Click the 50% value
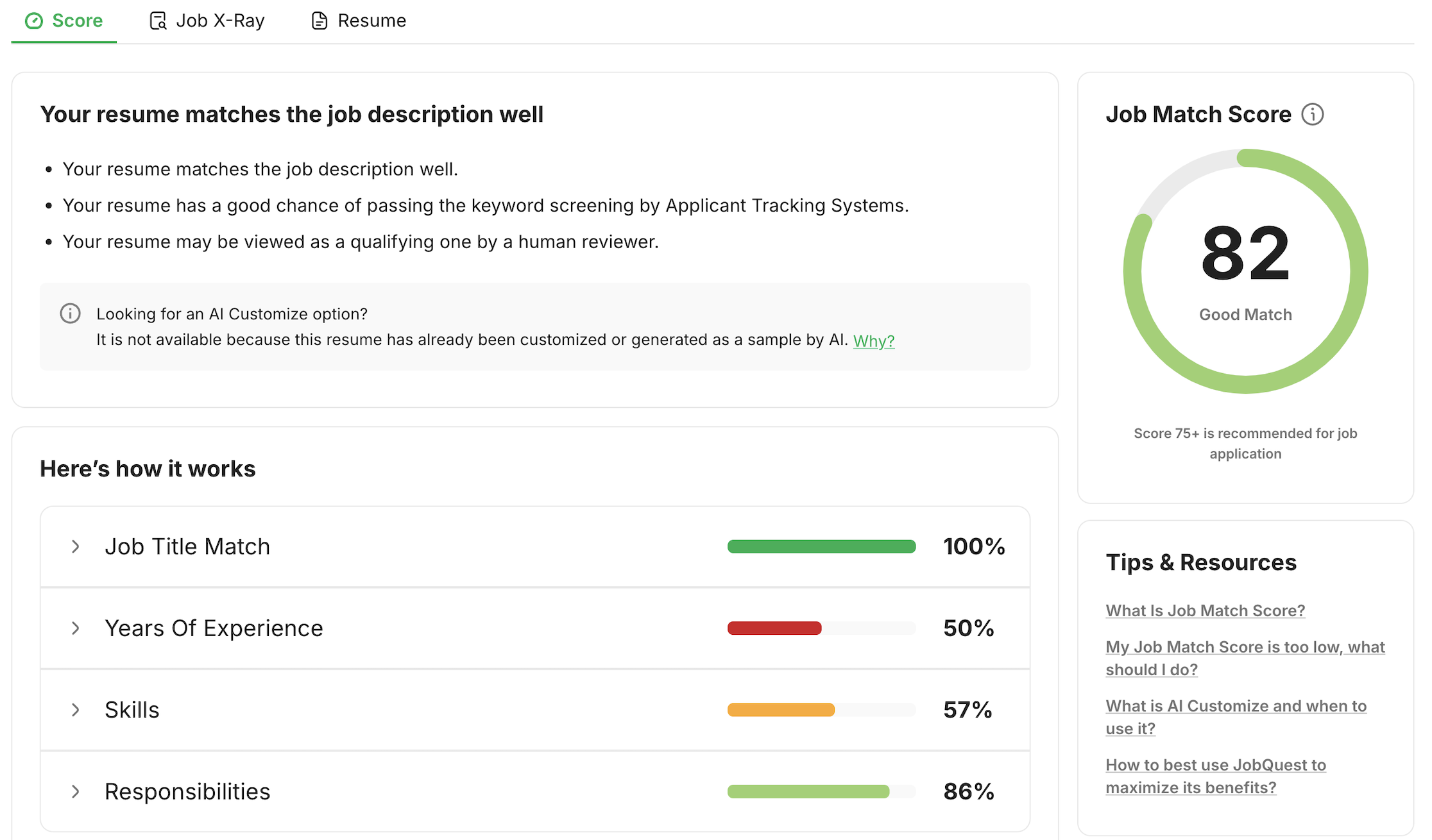Image resolution: width=1432 pixels, height=840 pixels. click(x=969, y=628)
